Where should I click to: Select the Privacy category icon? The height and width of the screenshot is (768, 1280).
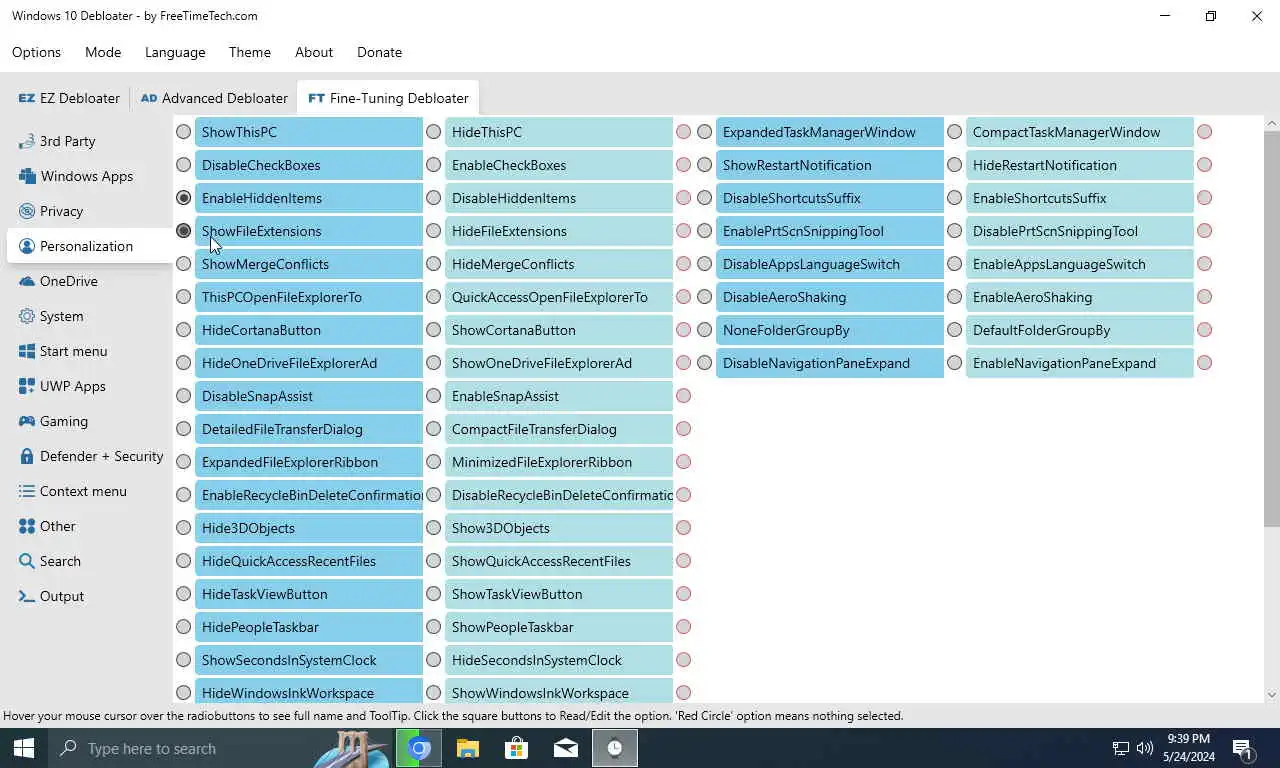(27, 211)
